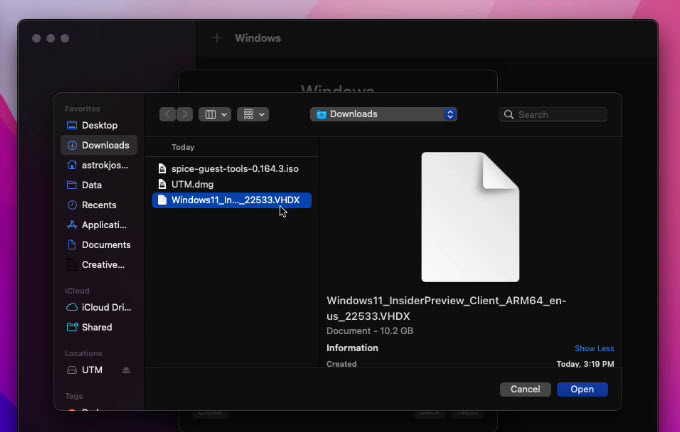This screenshot has height=432, width=680.
Task: Click the Cancel button
Action: pyautogui.click(x=525, y=389)
